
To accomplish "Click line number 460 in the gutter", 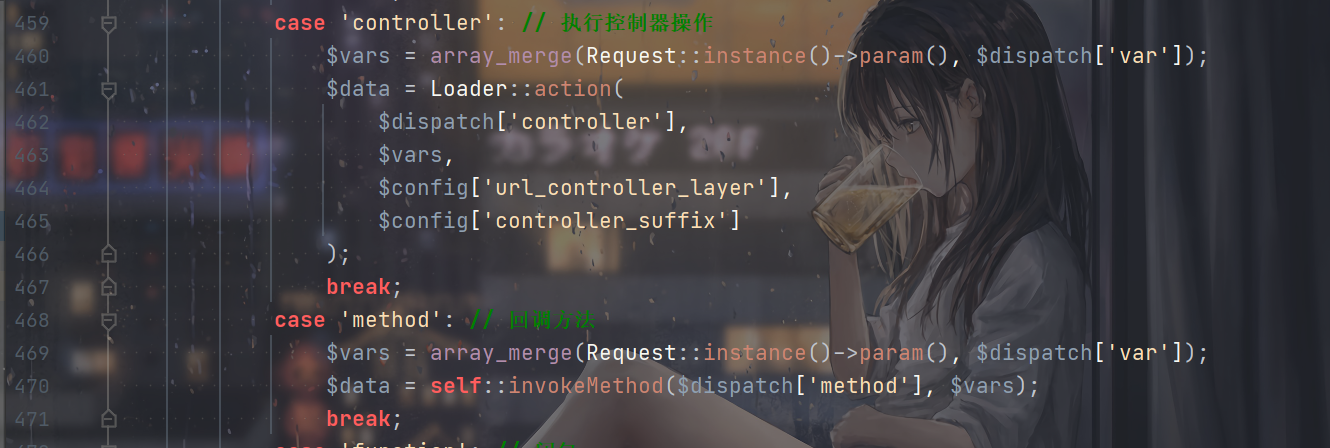I will (31, 56).
